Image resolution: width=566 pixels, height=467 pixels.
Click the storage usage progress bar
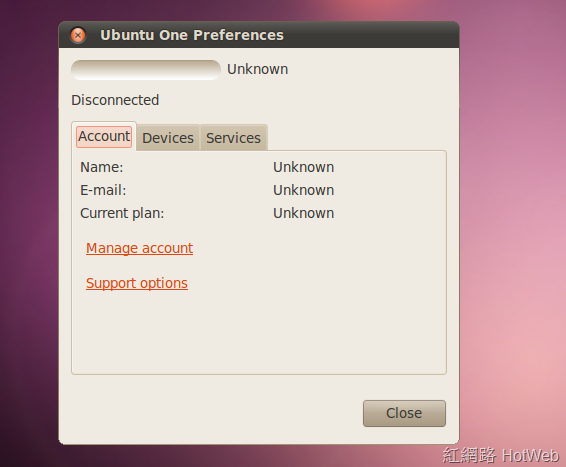coord(146,70)
